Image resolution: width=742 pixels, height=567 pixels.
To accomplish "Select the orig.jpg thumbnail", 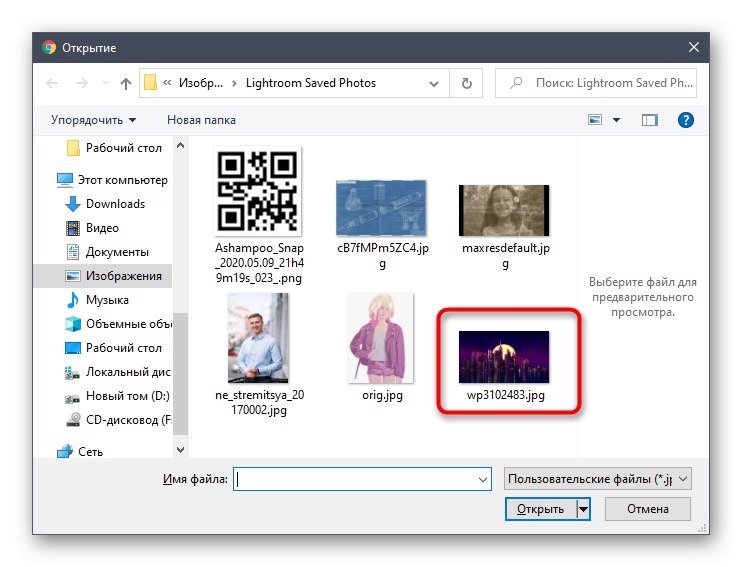I will tap(380, 338).
